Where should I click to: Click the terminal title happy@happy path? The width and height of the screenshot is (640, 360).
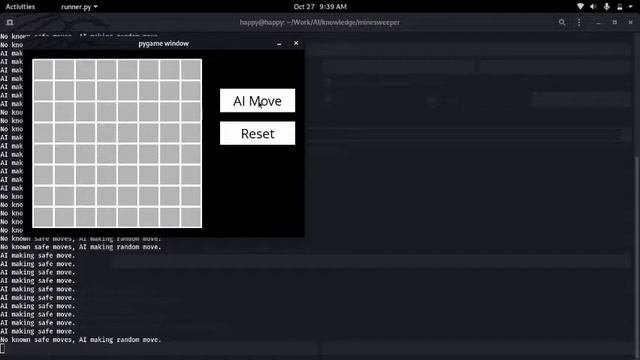tap(320, 22)
